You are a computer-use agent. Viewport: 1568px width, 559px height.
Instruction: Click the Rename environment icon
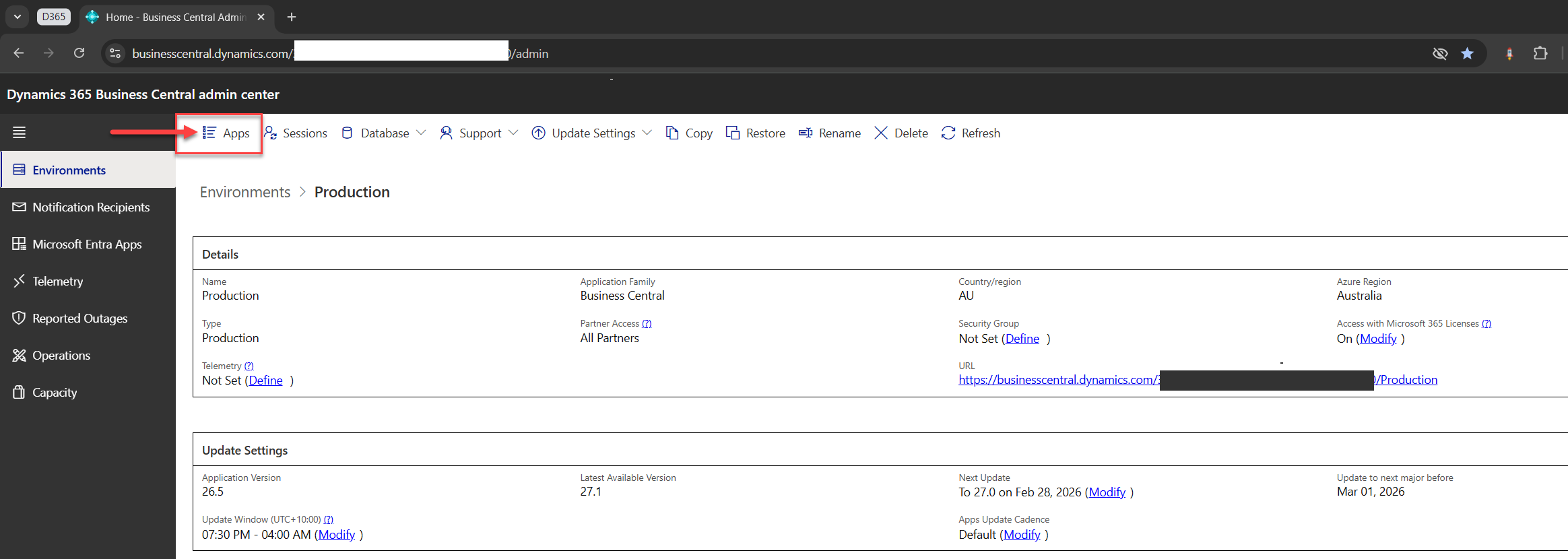pos(806,133)
